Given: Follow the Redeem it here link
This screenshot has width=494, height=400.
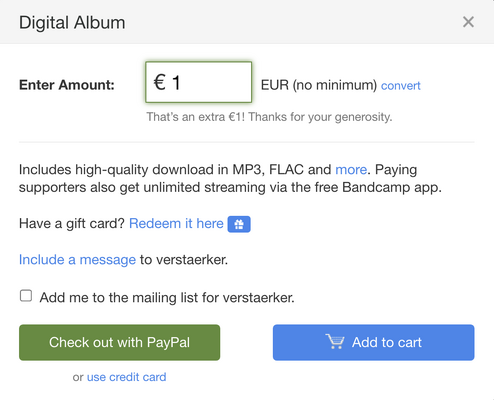Looking at the screenshot, I should (x=176, y=223).
